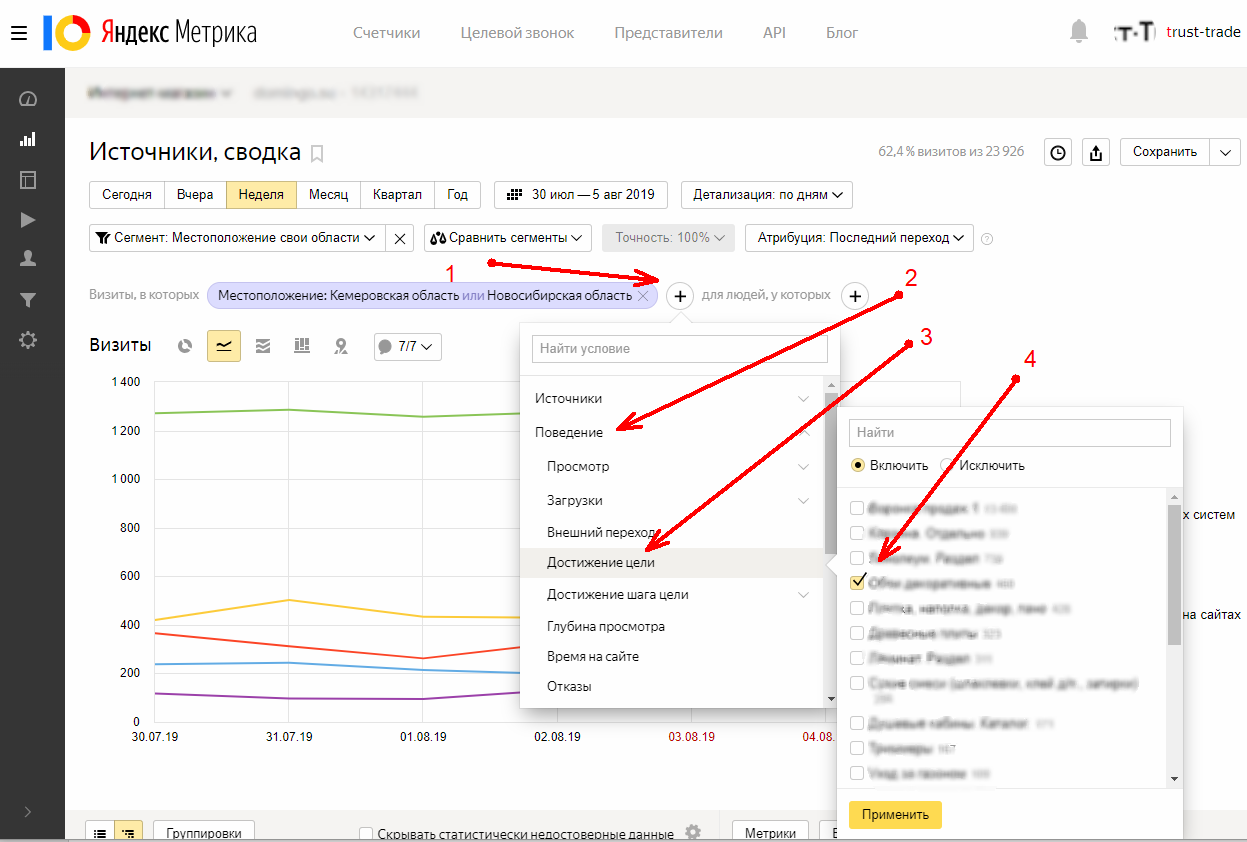
Task: Click the Yandex Metrika logo
Action: [x=150, y=33]
